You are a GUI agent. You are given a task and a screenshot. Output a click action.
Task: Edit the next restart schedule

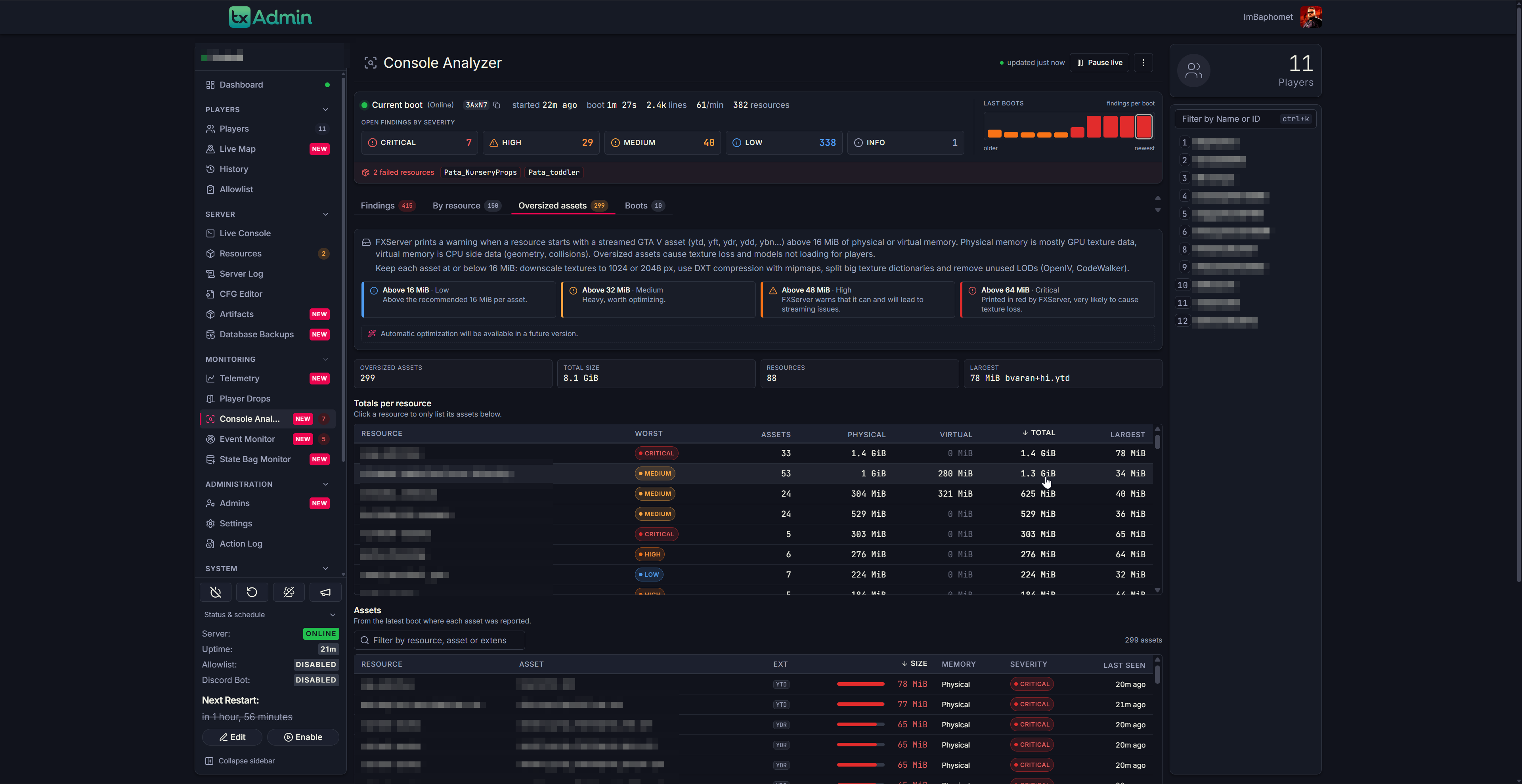pos(232,737)
